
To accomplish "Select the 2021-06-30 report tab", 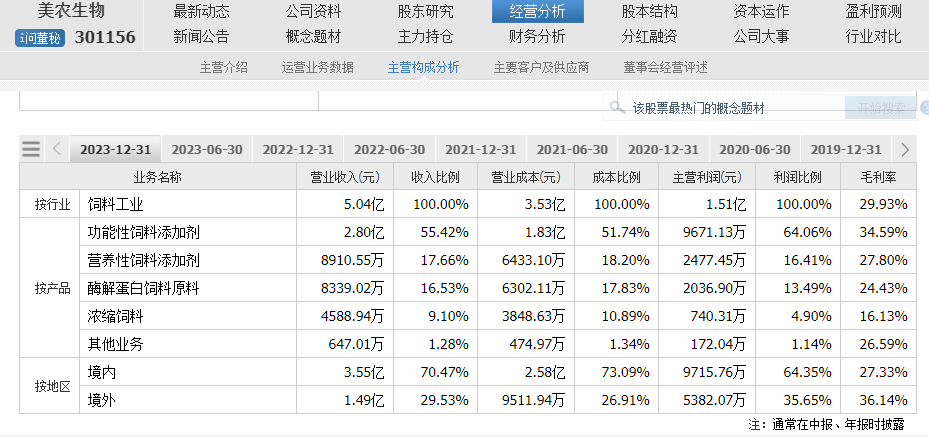I will click(572, 150).
